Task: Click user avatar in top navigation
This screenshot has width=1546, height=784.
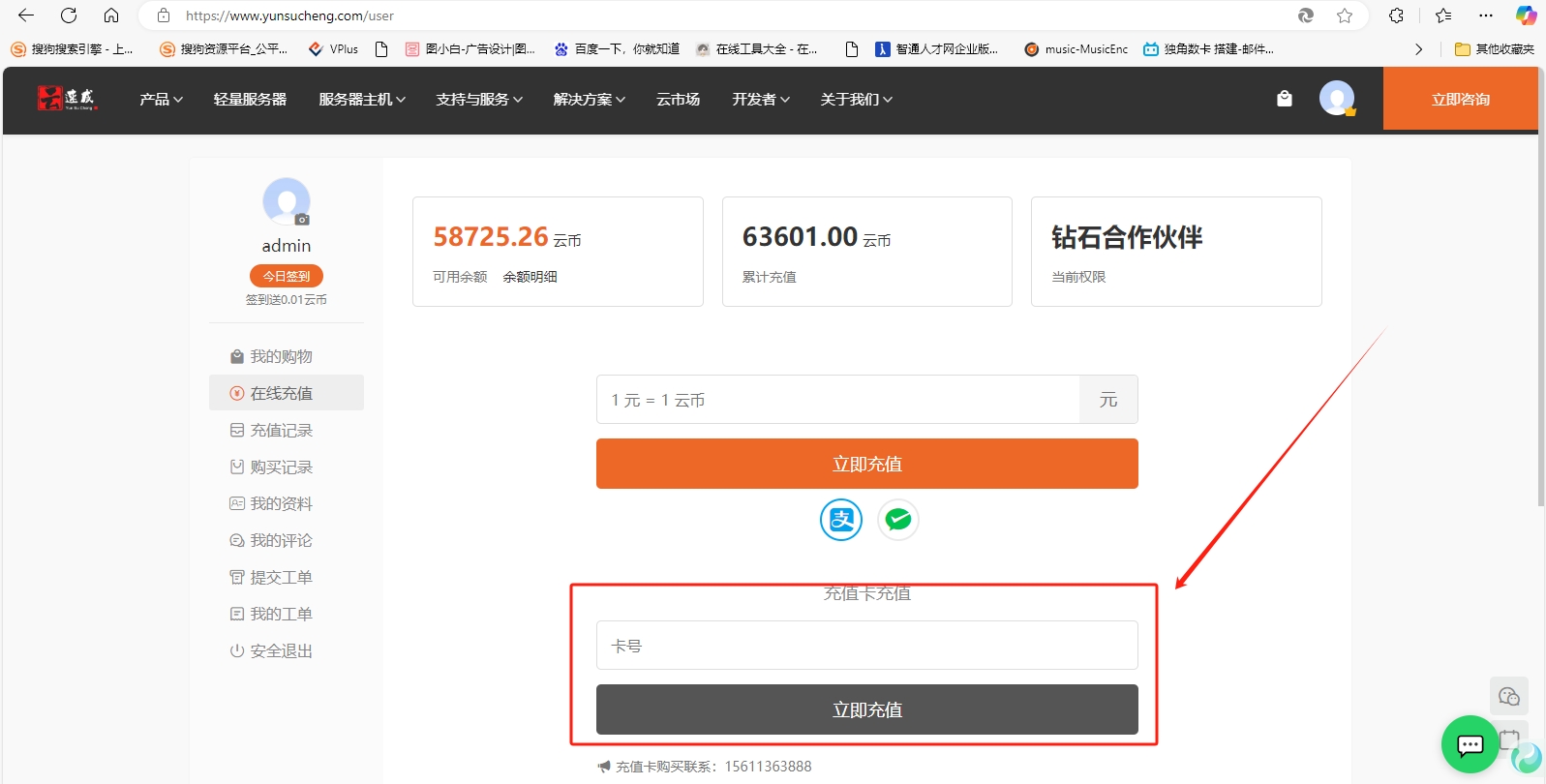Action: coord(1337,99)
